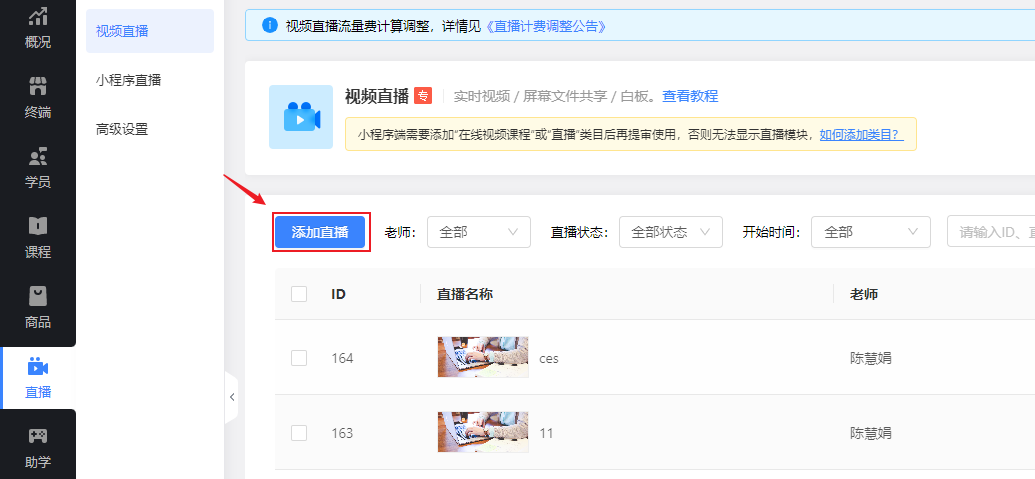Open the 助学 gamepad section
The height and width of the screenshot is (479, 1035).
click(x=38, y=447)
